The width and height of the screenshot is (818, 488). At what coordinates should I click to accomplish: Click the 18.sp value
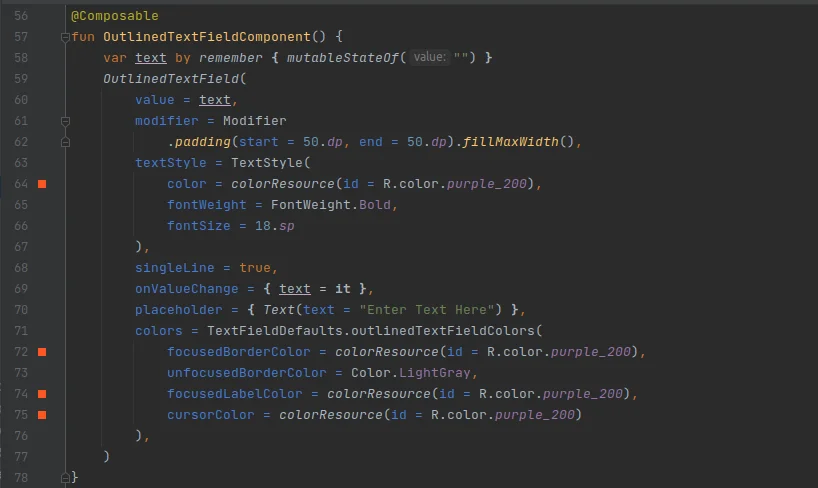(274, 226)
